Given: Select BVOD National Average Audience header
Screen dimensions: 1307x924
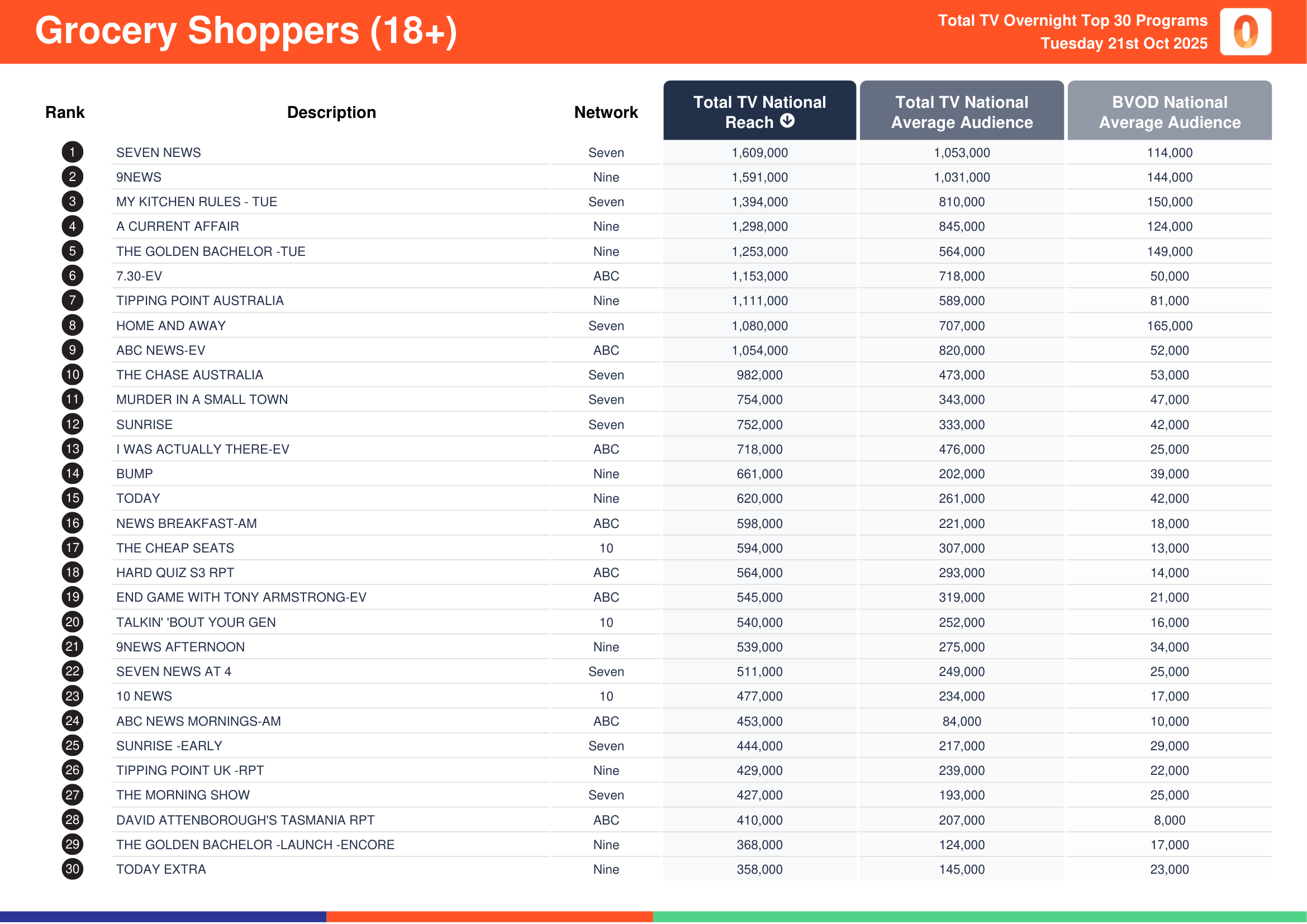Looking at the screenshot, I should (1168, 112).
